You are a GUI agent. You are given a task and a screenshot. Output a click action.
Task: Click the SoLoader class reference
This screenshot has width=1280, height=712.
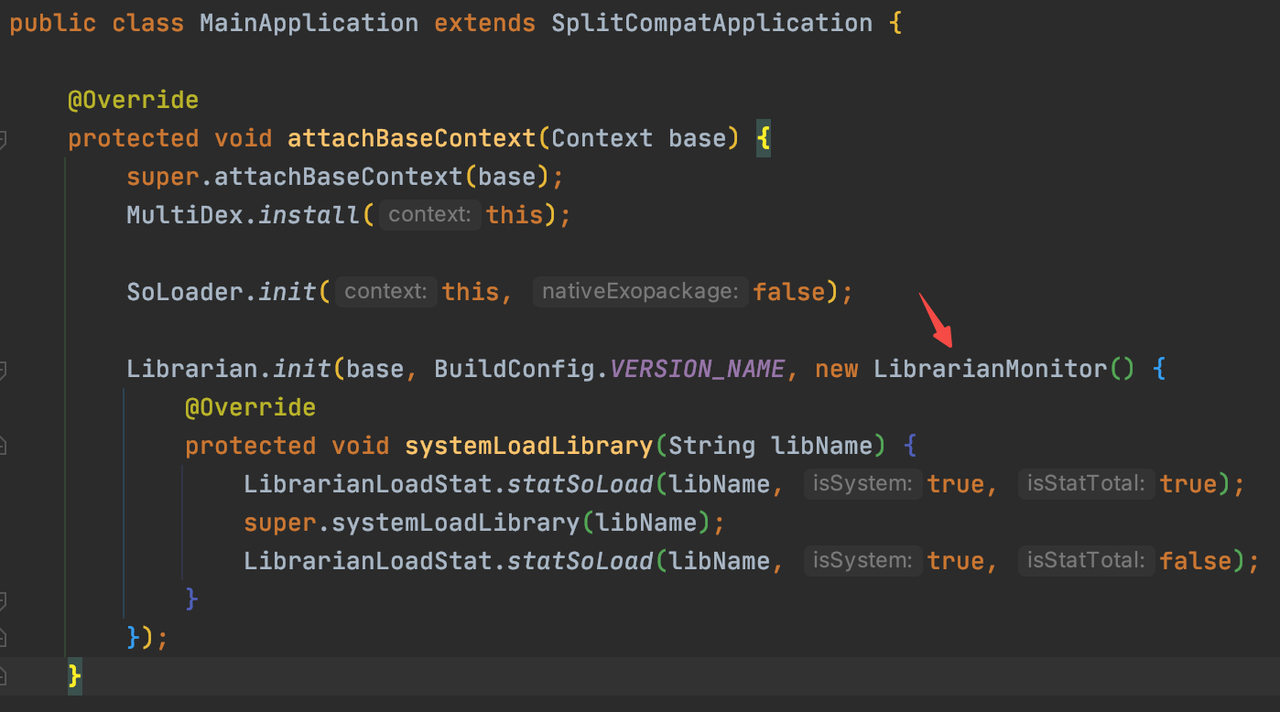click(x=185, y=292)
